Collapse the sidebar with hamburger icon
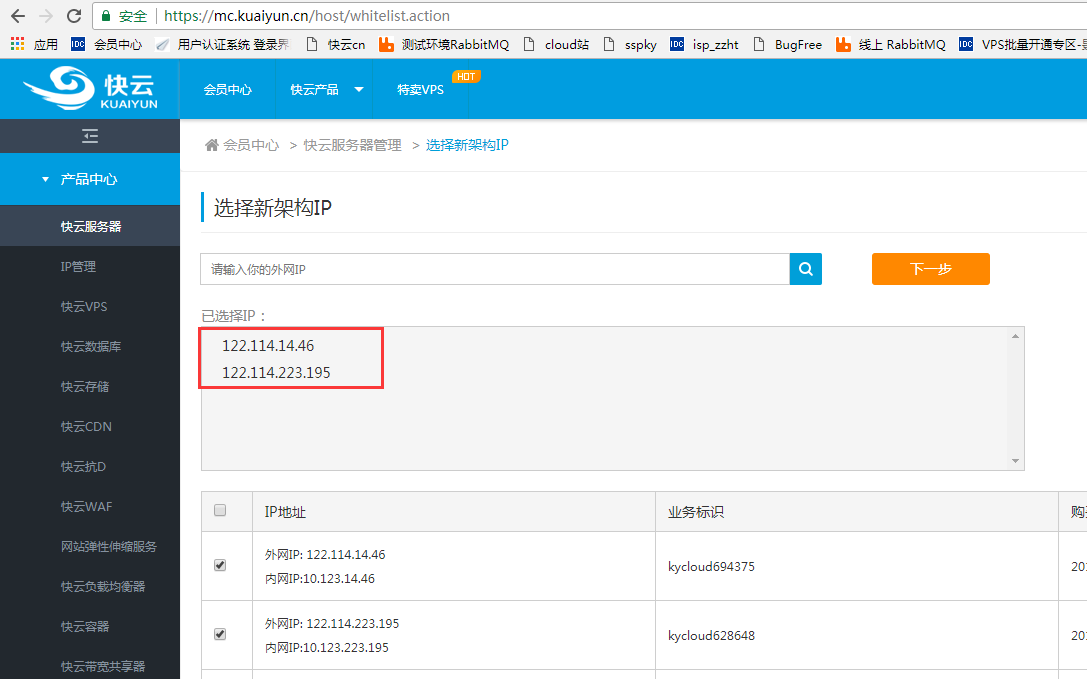1087x679 pixels. 90,136
